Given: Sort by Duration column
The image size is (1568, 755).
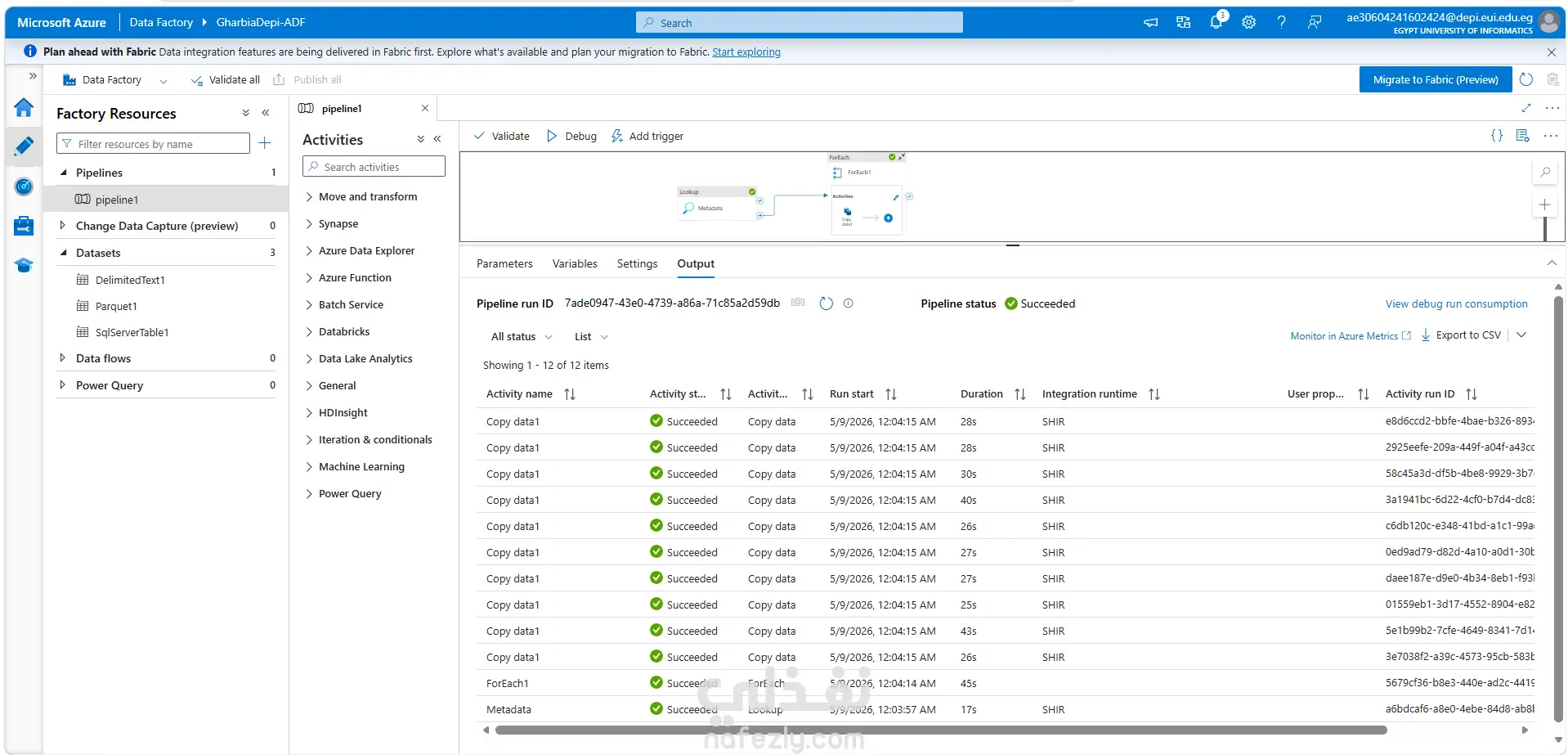Looking at the screenshot, I should click(1020, 394).
